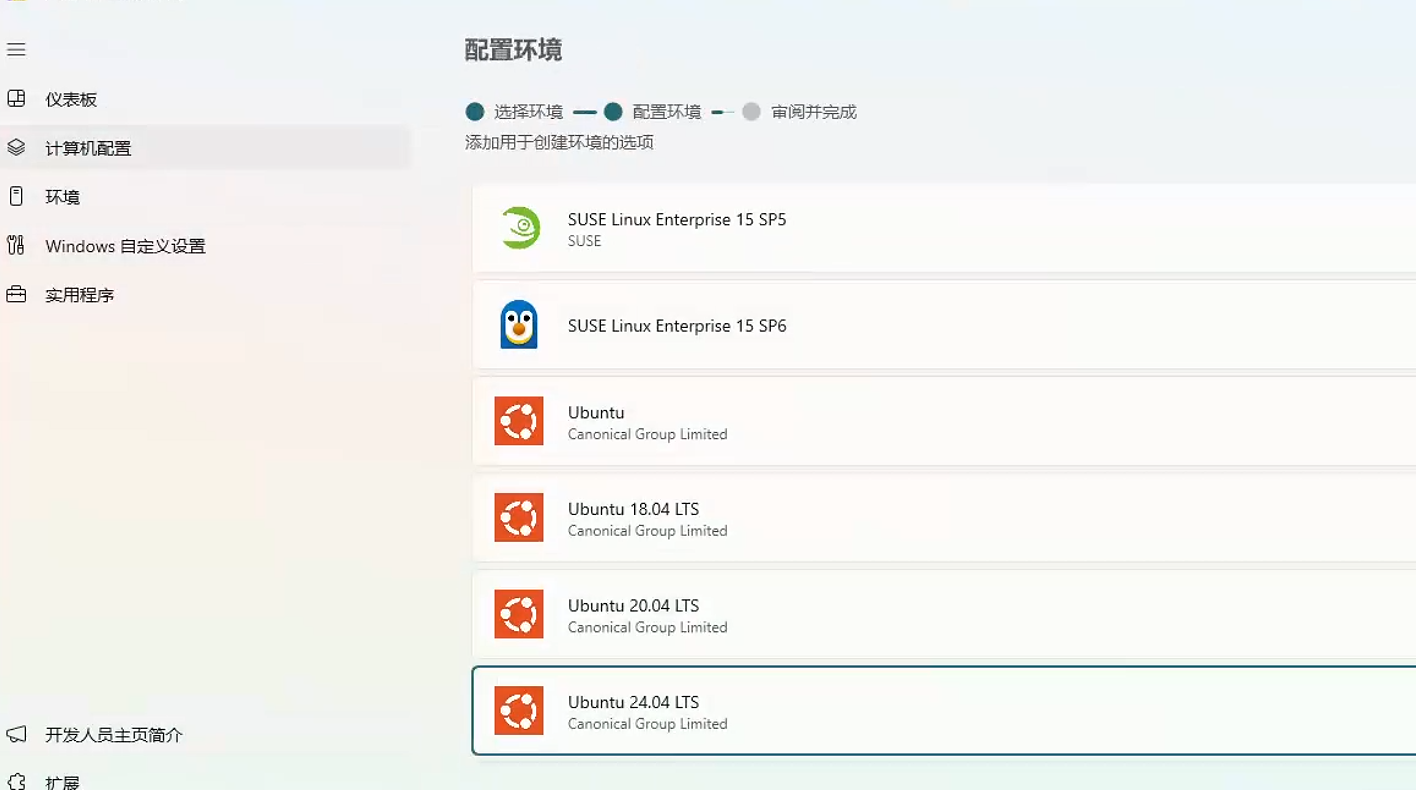The width and height of the screenshot is (1416, 790).
Task: Choose the Ubuntu environment option
Action: click(x=944, y=421)
